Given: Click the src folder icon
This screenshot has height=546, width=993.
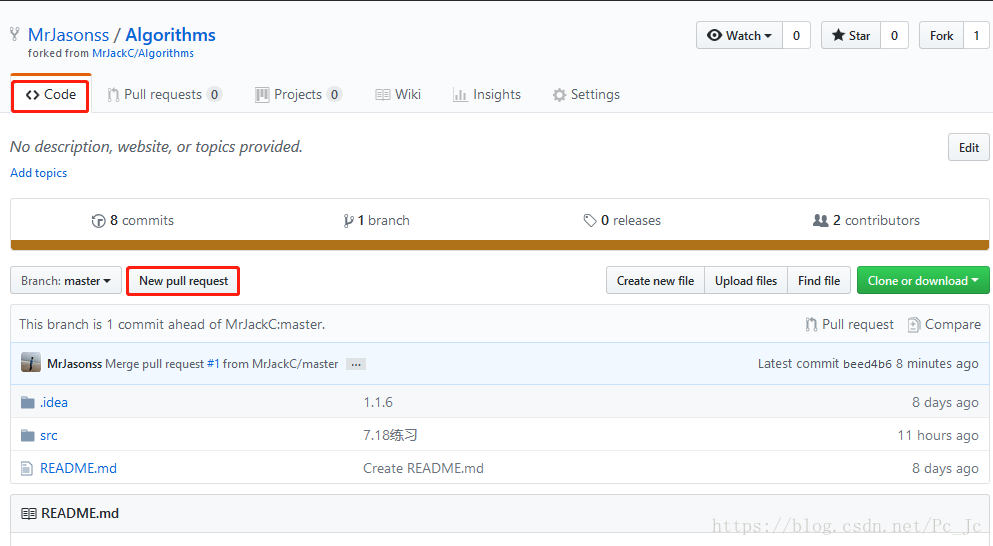Looking at the screenshot, I should click(x=27, y=435).
